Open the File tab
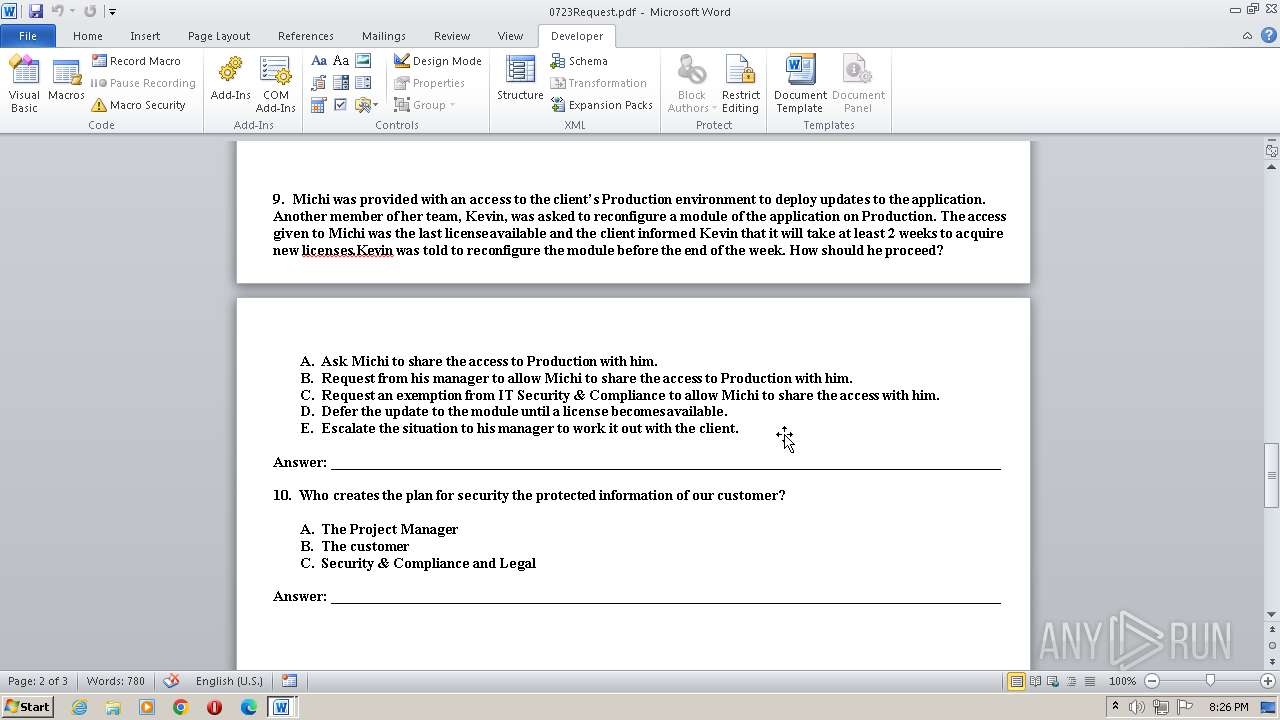 [x=28, y=36]
